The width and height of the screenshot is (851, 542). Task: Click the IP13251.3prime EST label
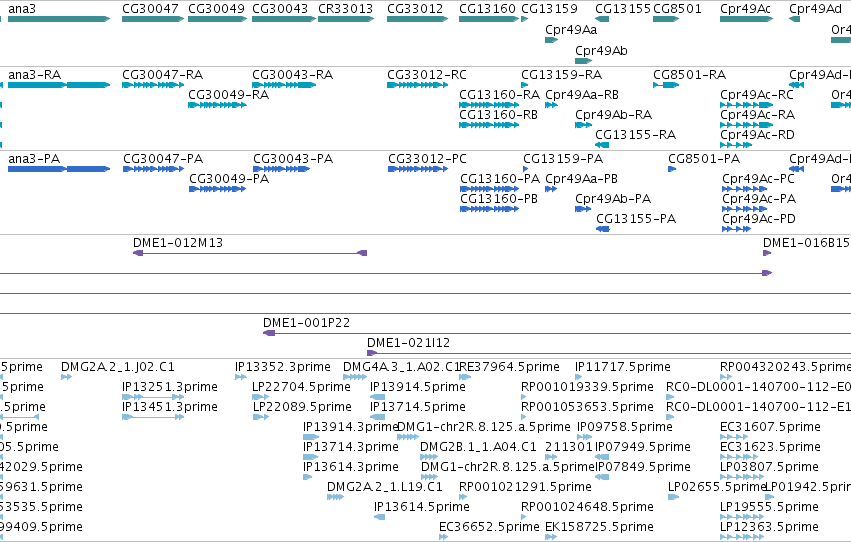tap(170, 386)
